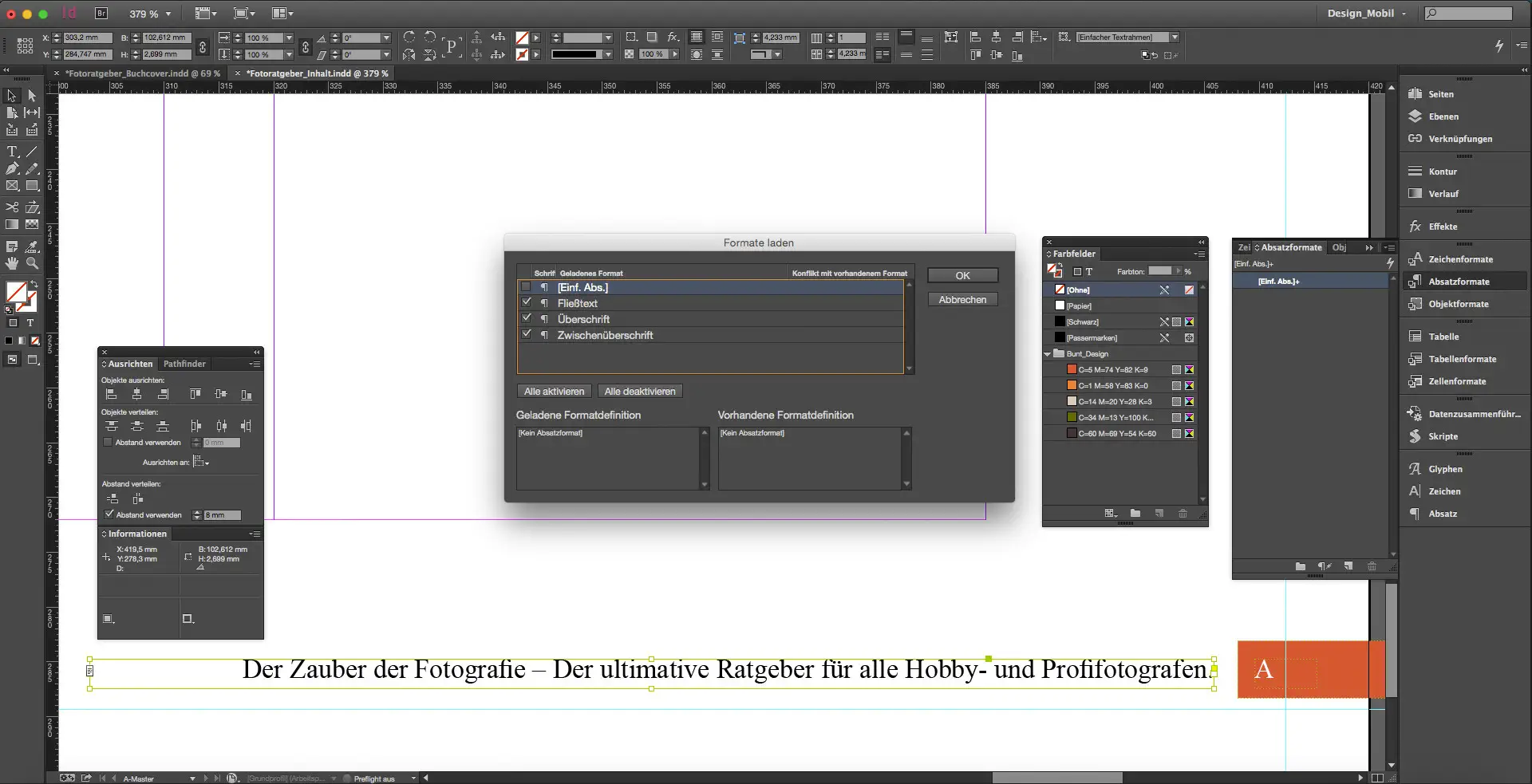Select the Pen tool
The width and height of the screenshot is (1532, 784).
(12, 168)
